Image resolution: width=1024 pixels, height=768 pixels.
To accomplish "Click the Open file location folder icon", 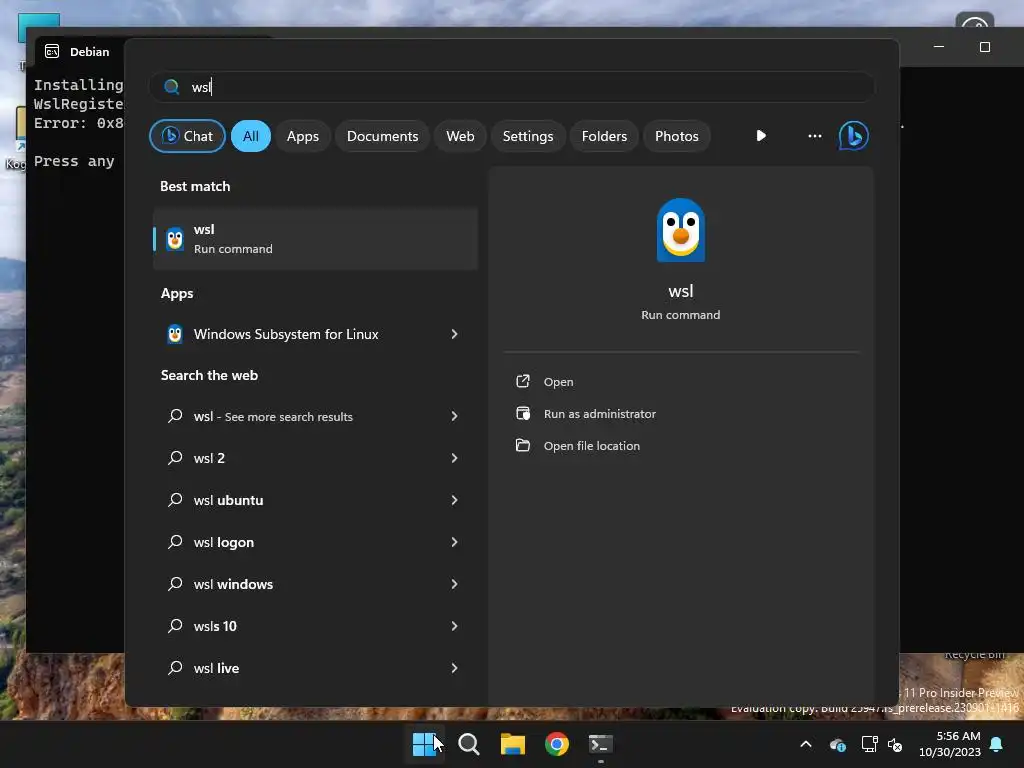I will [x=522, y=445].
